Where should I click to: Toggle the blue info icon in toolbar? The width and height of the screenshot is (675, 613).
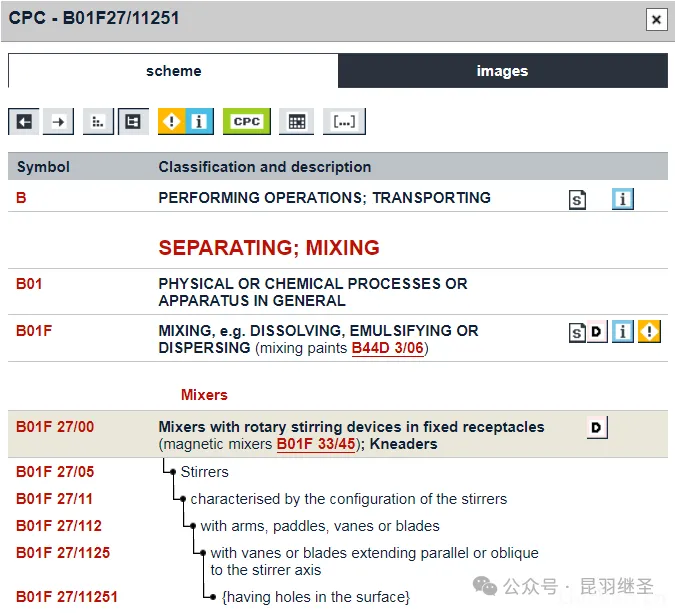pos(199,122)
